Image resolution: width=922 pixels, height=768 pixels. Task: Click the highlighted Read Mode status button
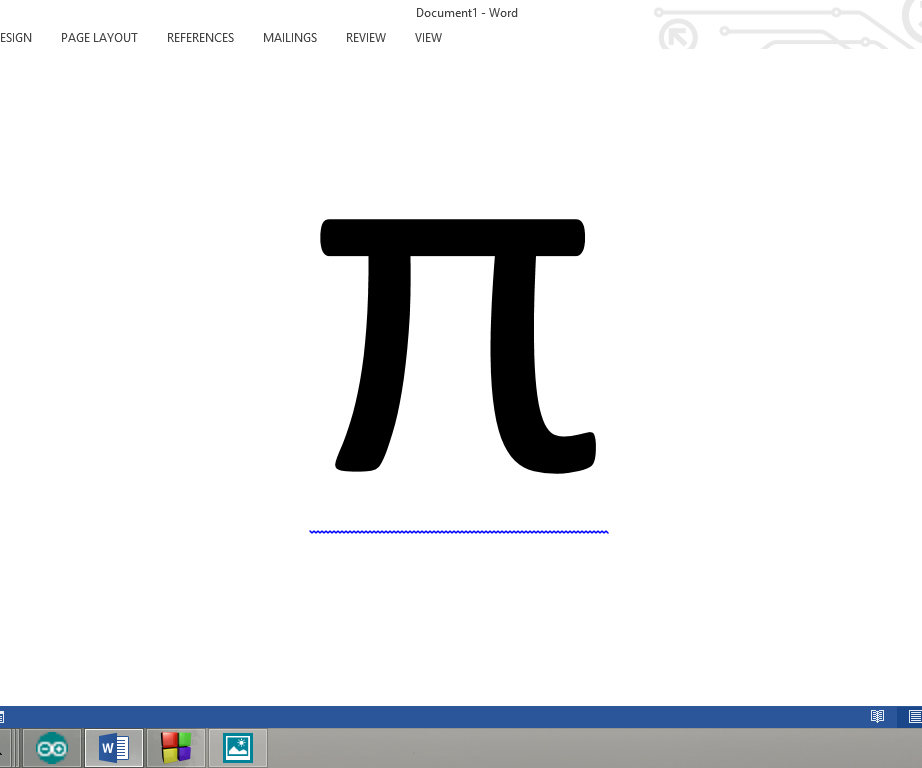point(877,716)
